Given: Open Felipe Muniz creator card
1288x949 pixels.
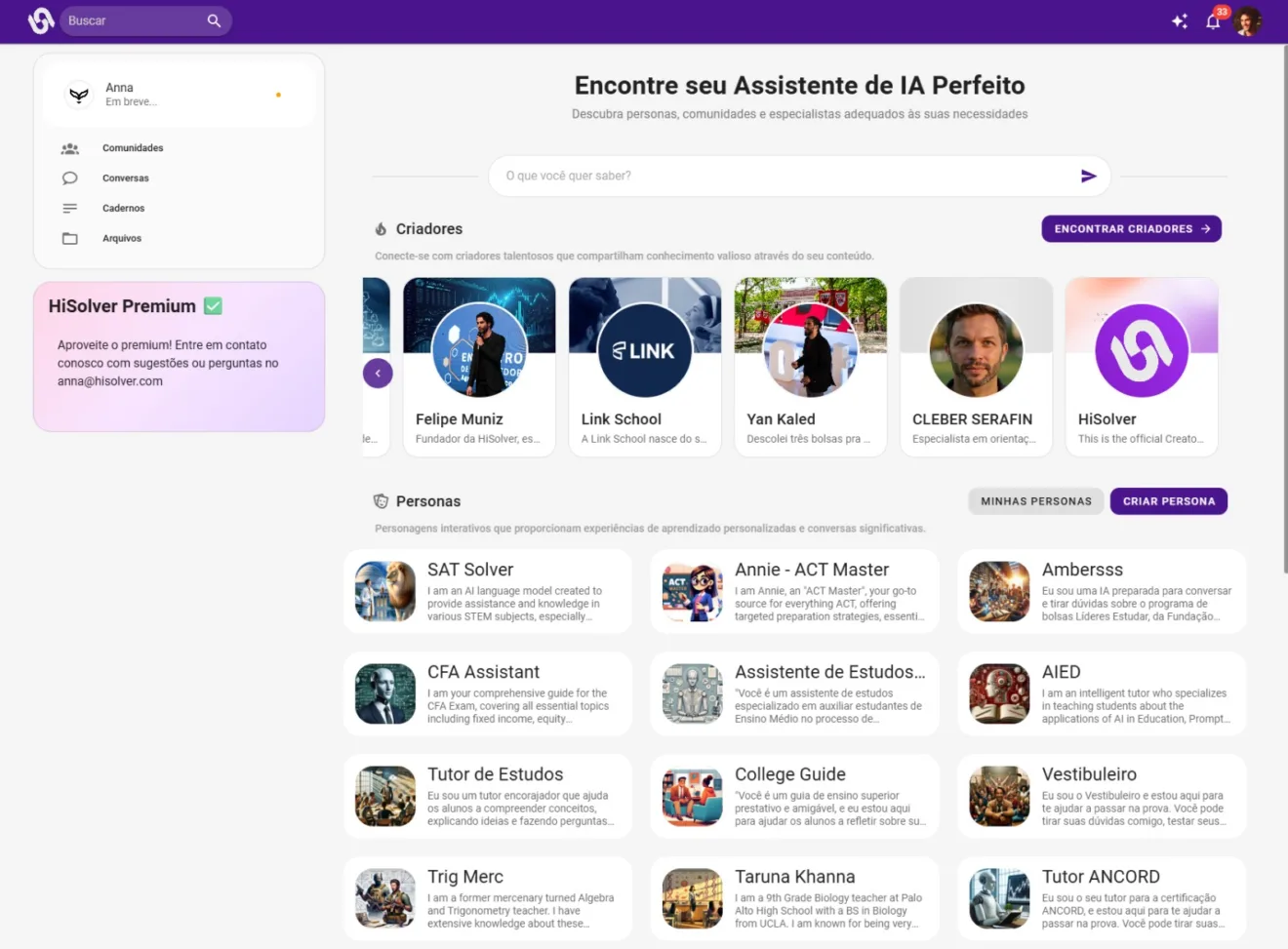Looking at the screenshot, I should (x=479, y=367).
